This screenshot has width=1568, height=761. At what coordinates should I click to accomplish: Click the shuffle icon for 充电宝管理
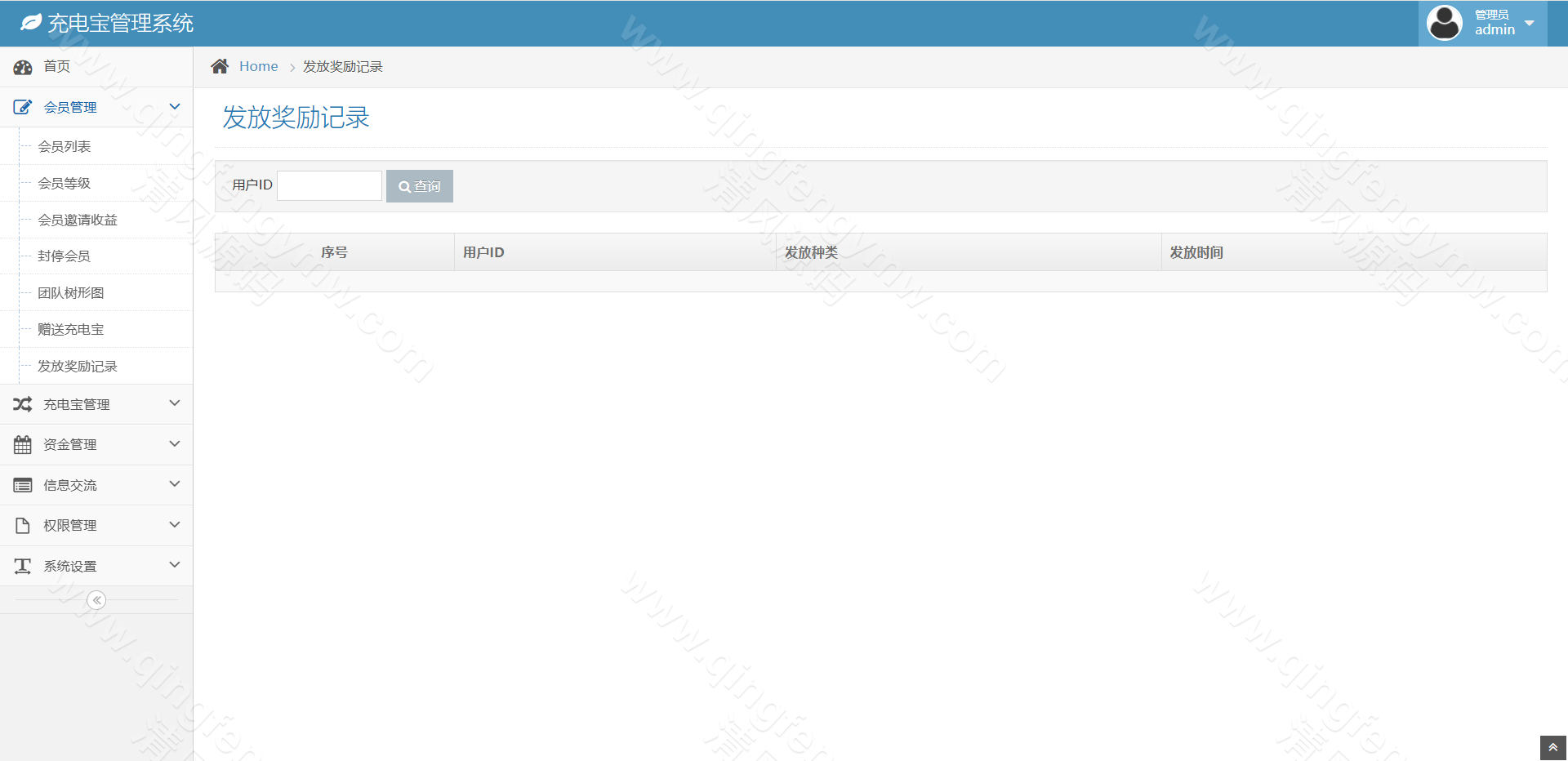(23, 404)
